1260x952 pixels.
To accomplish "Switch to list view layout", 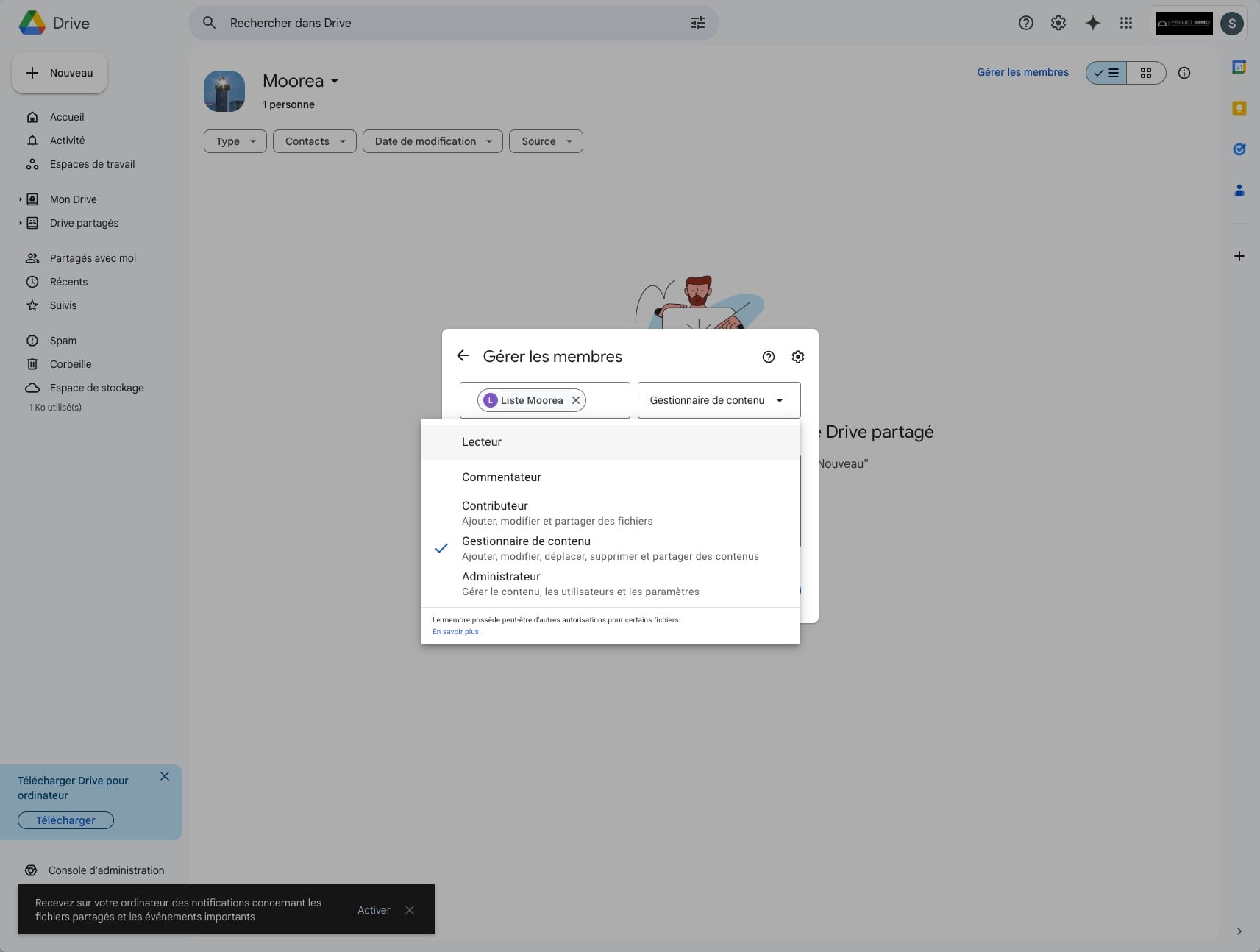I will [1106, 73].
